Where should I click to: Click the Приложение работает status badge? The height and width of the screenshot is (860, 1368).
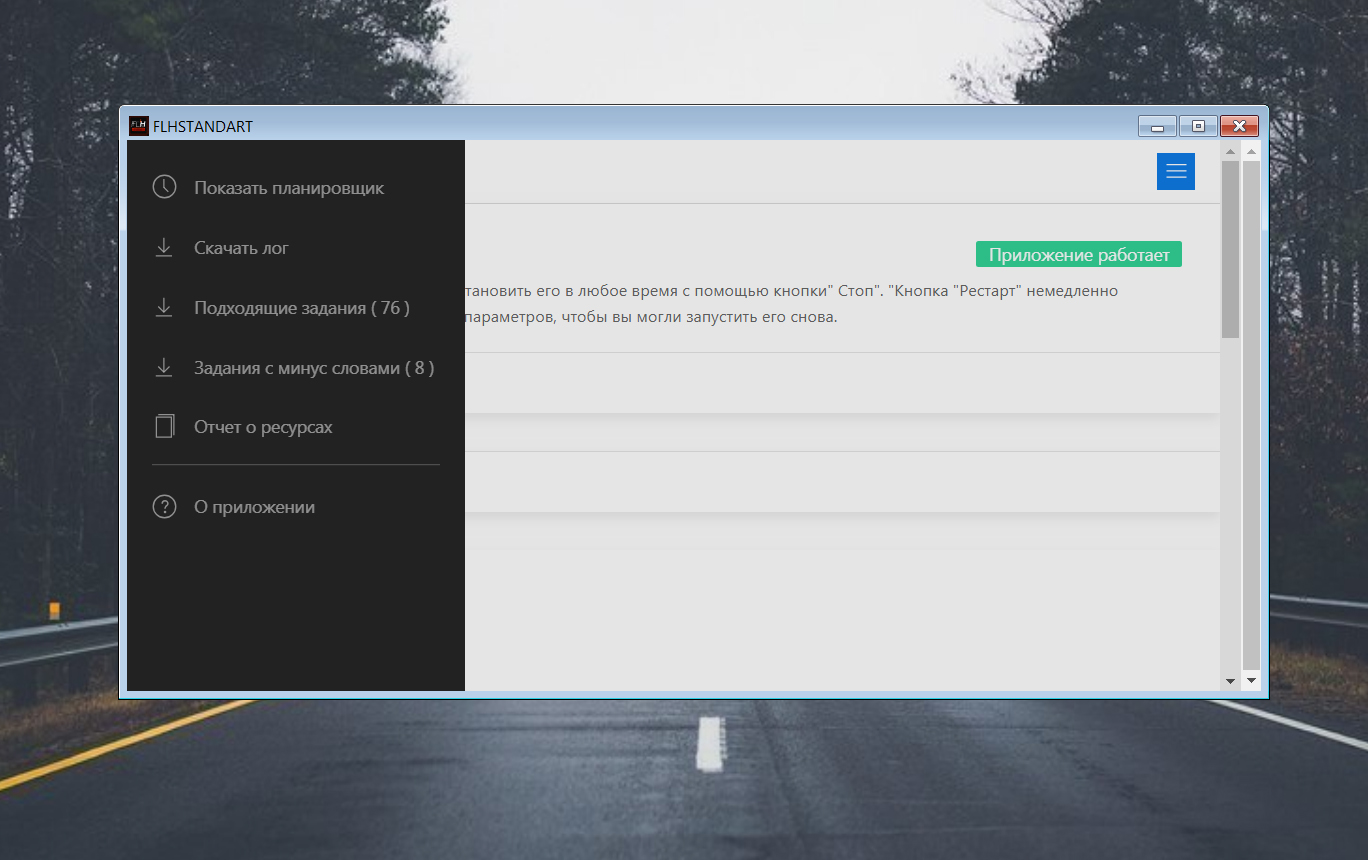[x=1079, y=254]
